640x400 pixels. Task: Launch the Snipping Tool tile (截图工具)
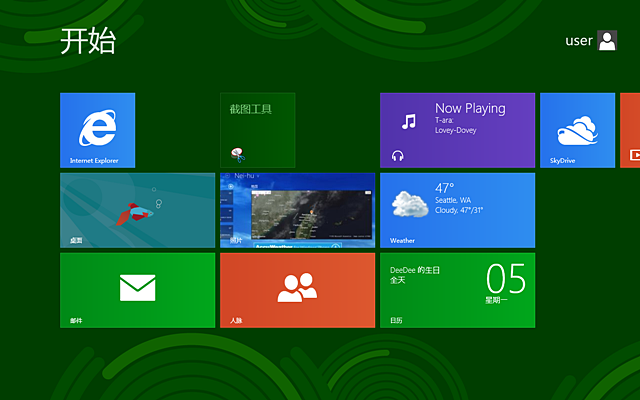(258, 130)
